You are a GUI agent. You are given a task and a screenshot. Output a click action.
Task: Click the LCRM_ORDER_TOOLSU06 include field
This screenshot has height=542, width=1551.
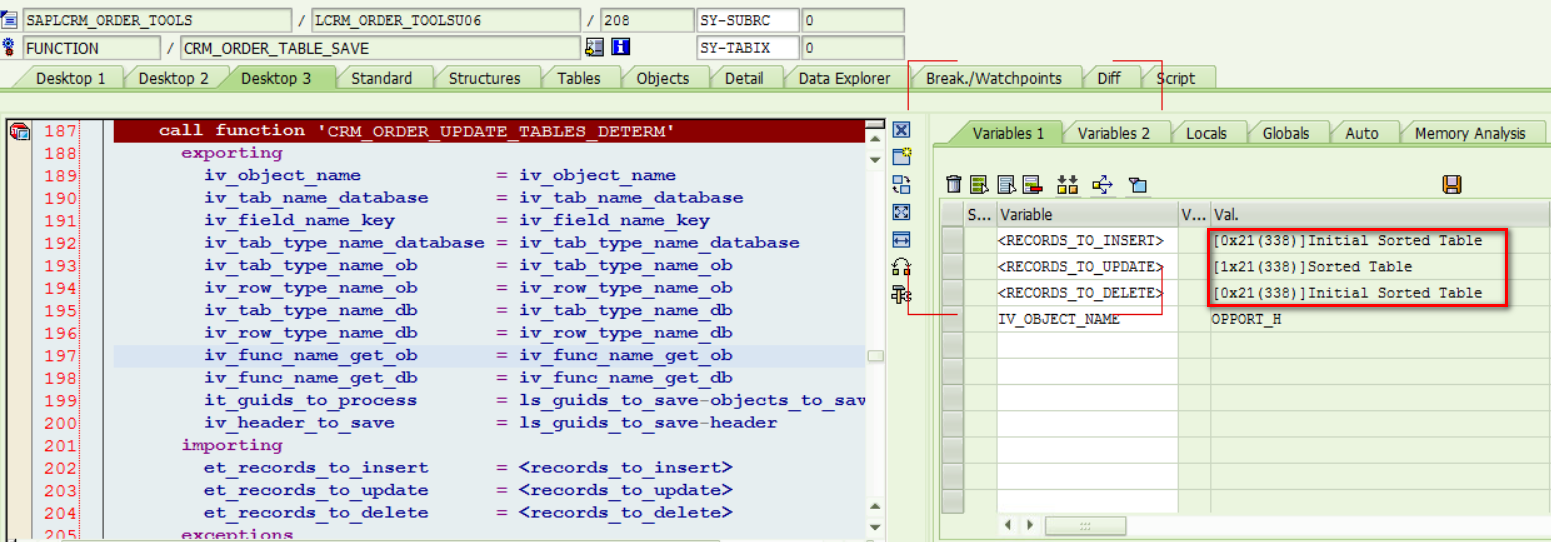446,20
